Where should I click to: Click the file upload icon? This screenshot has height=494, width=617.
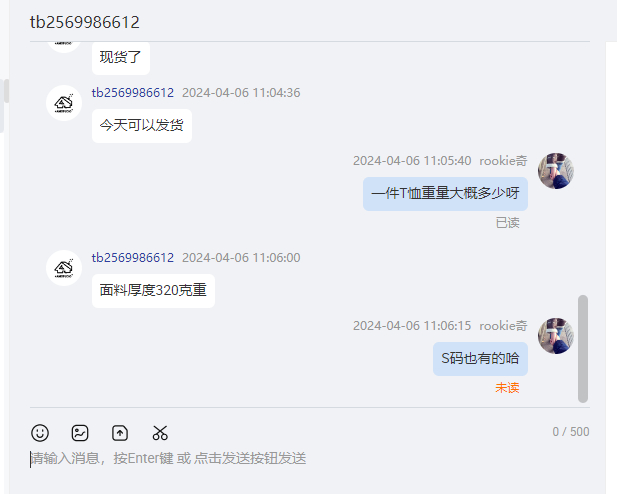120,433
